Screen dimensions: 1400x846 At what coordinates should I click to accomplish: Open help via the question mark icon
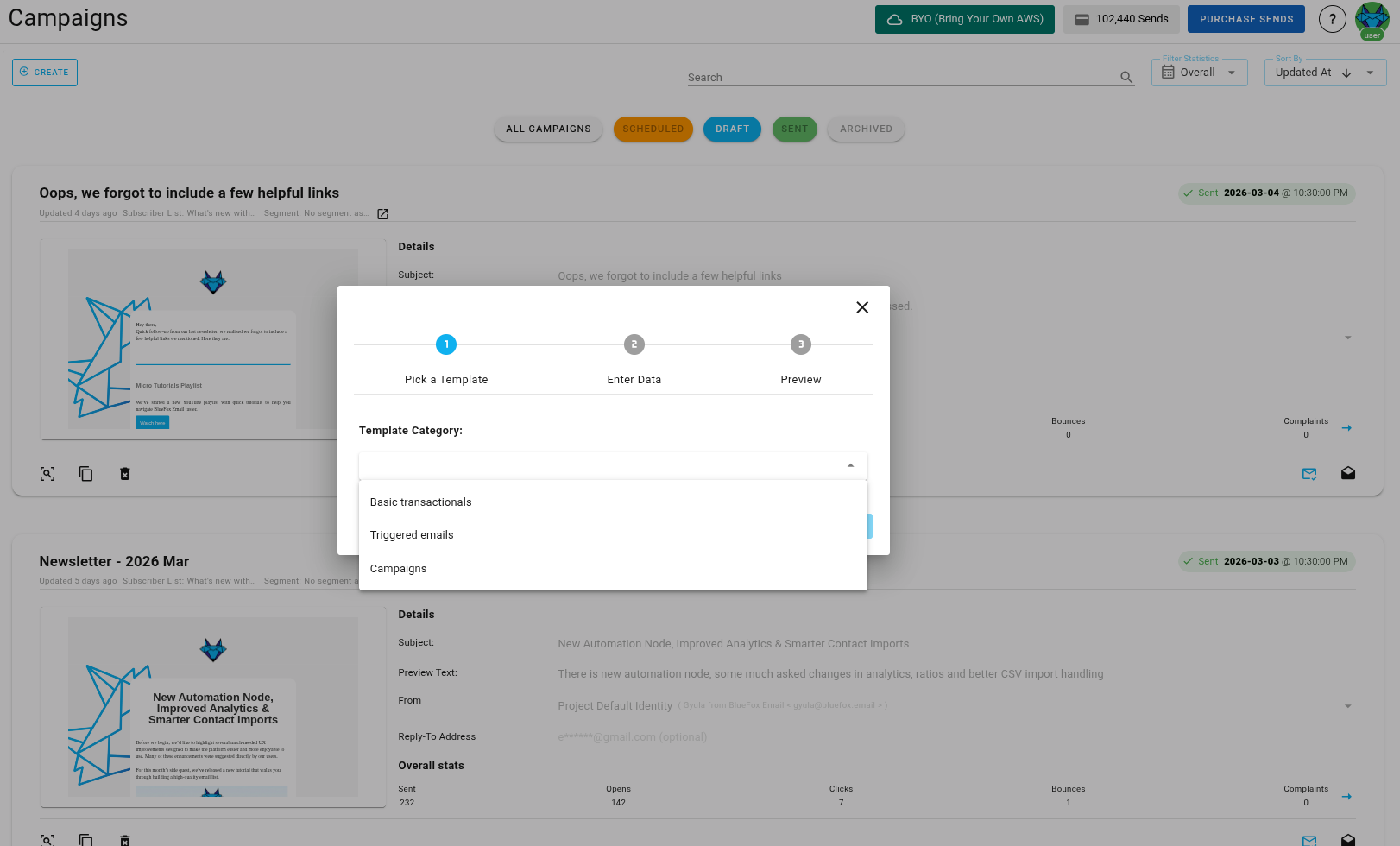(1332, 18)
